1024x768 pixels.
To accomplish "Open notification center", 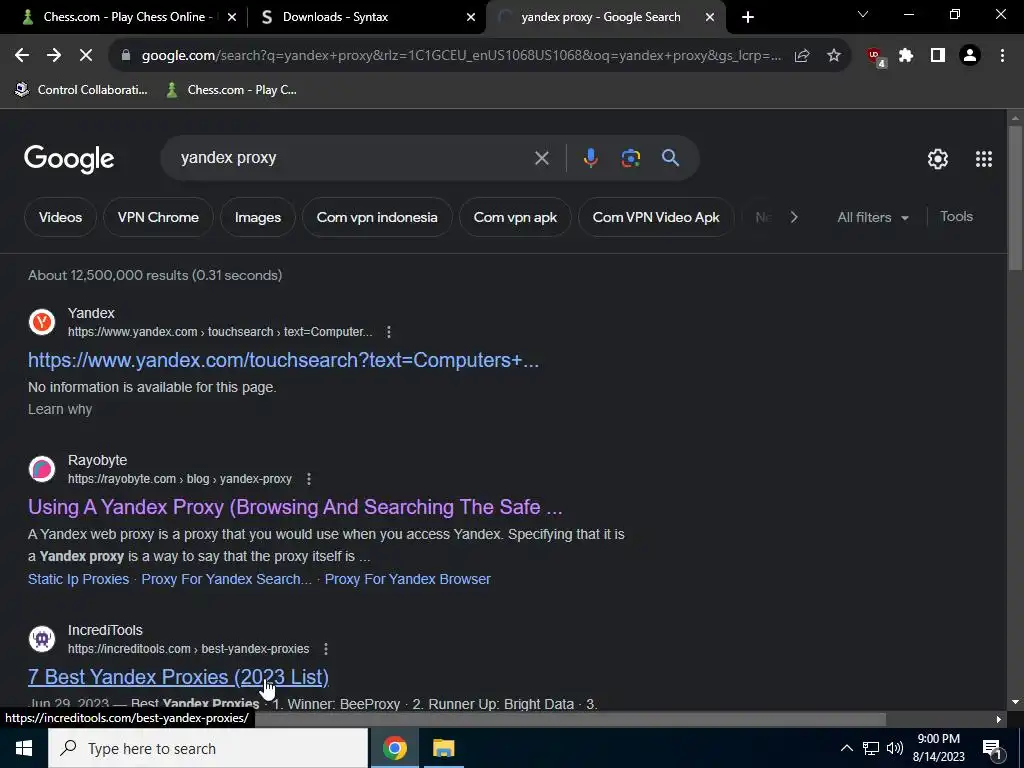I will [992, 748].
